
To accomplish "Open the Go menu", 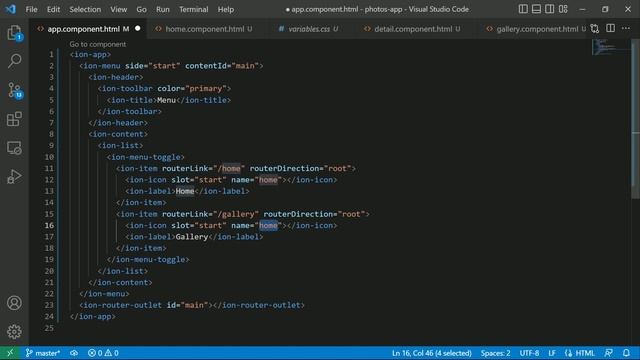I will point(141,9).
